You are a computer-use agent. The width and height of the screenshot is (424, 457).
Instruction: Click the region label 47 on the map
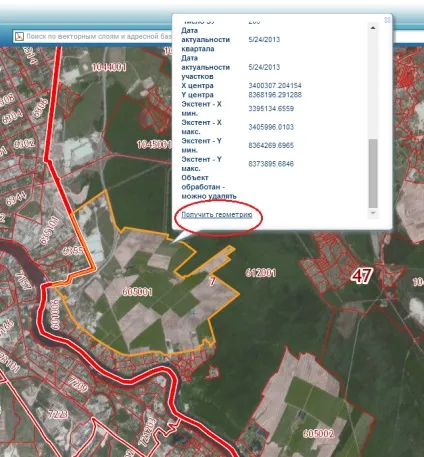click(x=362, y=276)
